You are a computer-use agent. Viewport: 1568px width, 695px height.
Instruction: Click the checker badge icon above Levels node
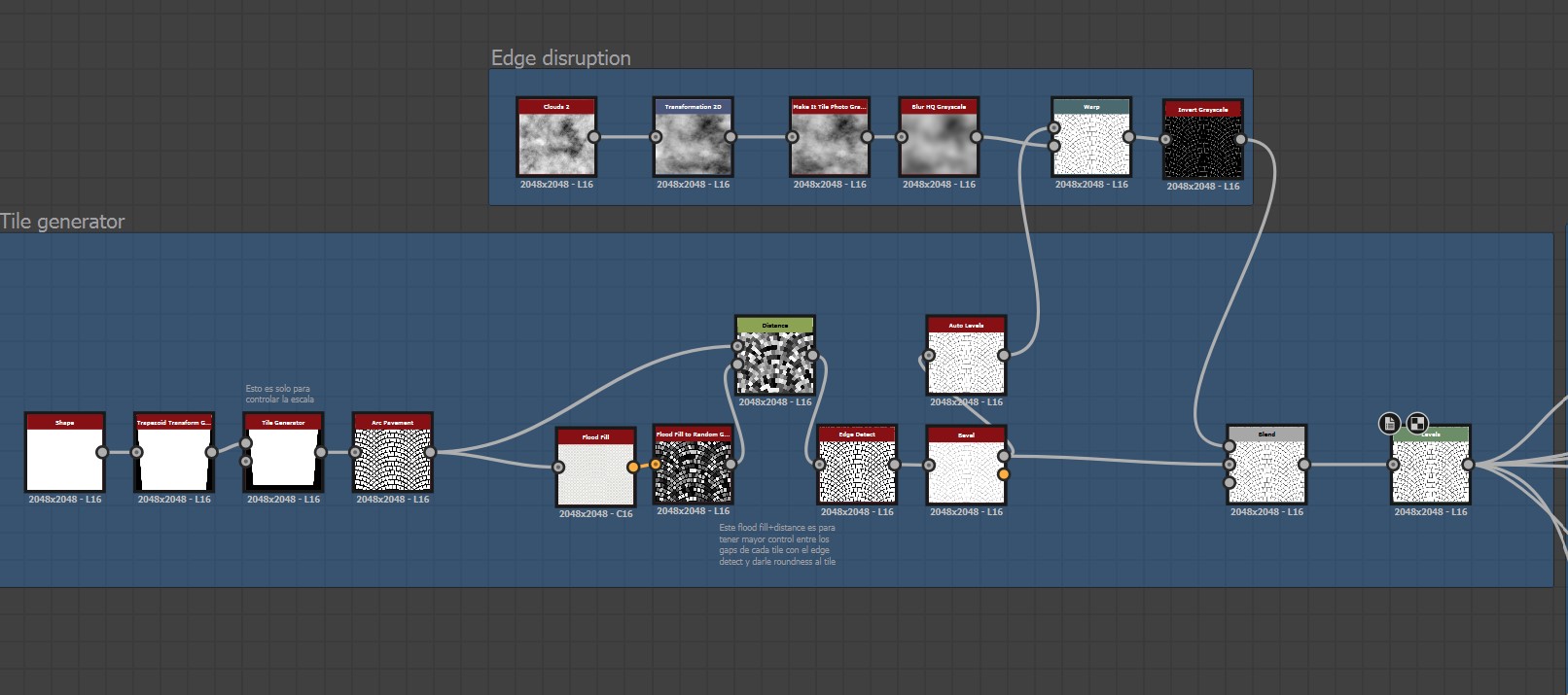[1418, 423]
